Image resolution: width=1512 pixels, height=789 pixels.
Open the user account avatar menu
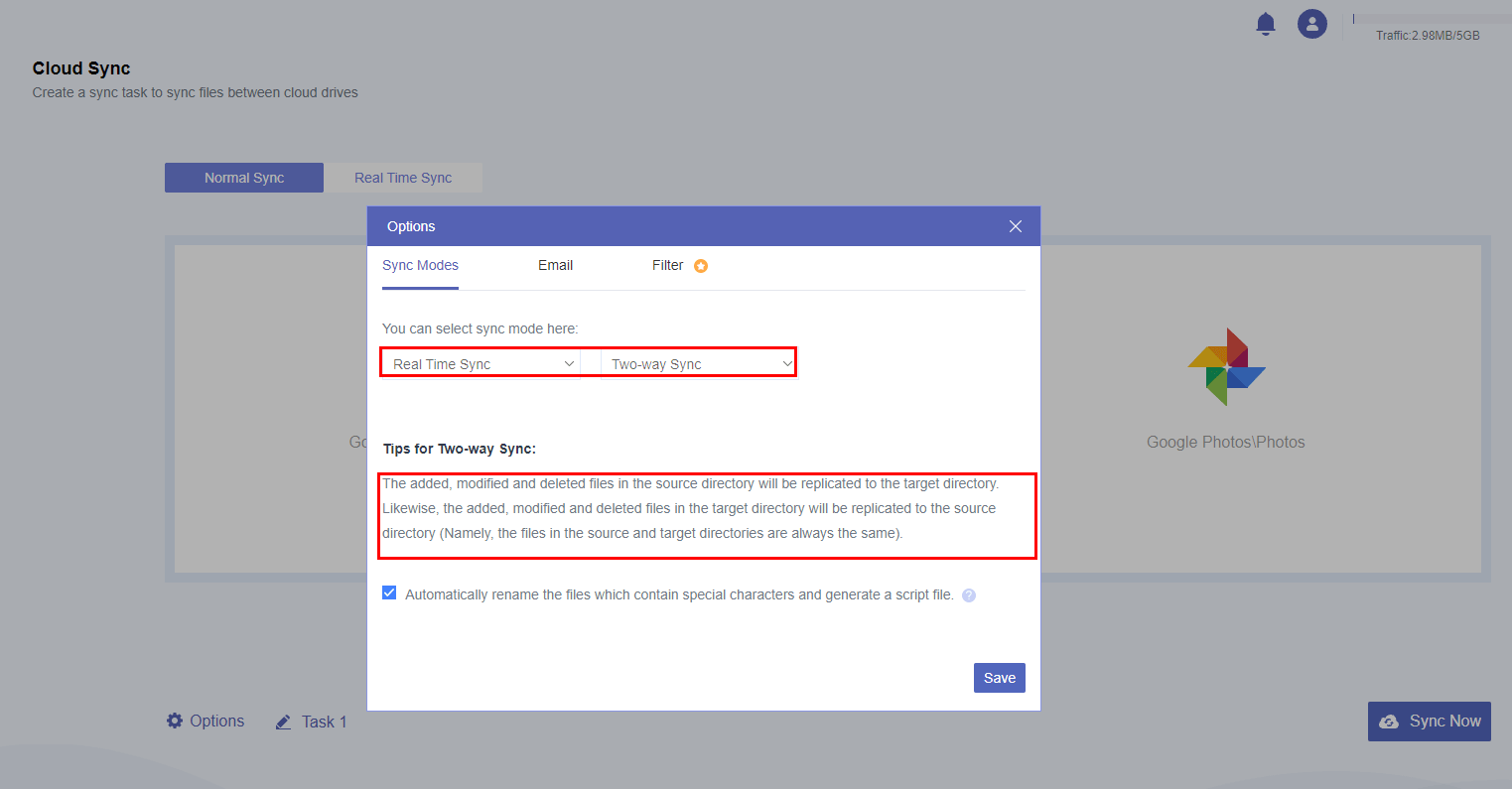[x=1312, y=24]
